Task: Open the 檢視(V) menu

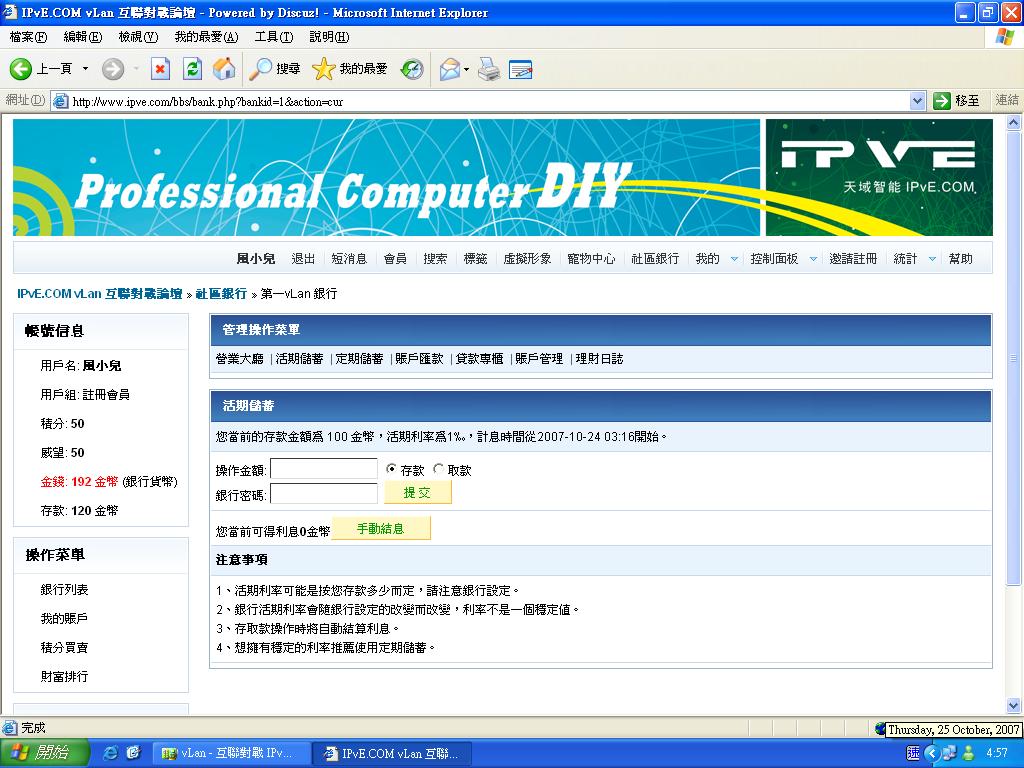Action: (x=138, y=37)
